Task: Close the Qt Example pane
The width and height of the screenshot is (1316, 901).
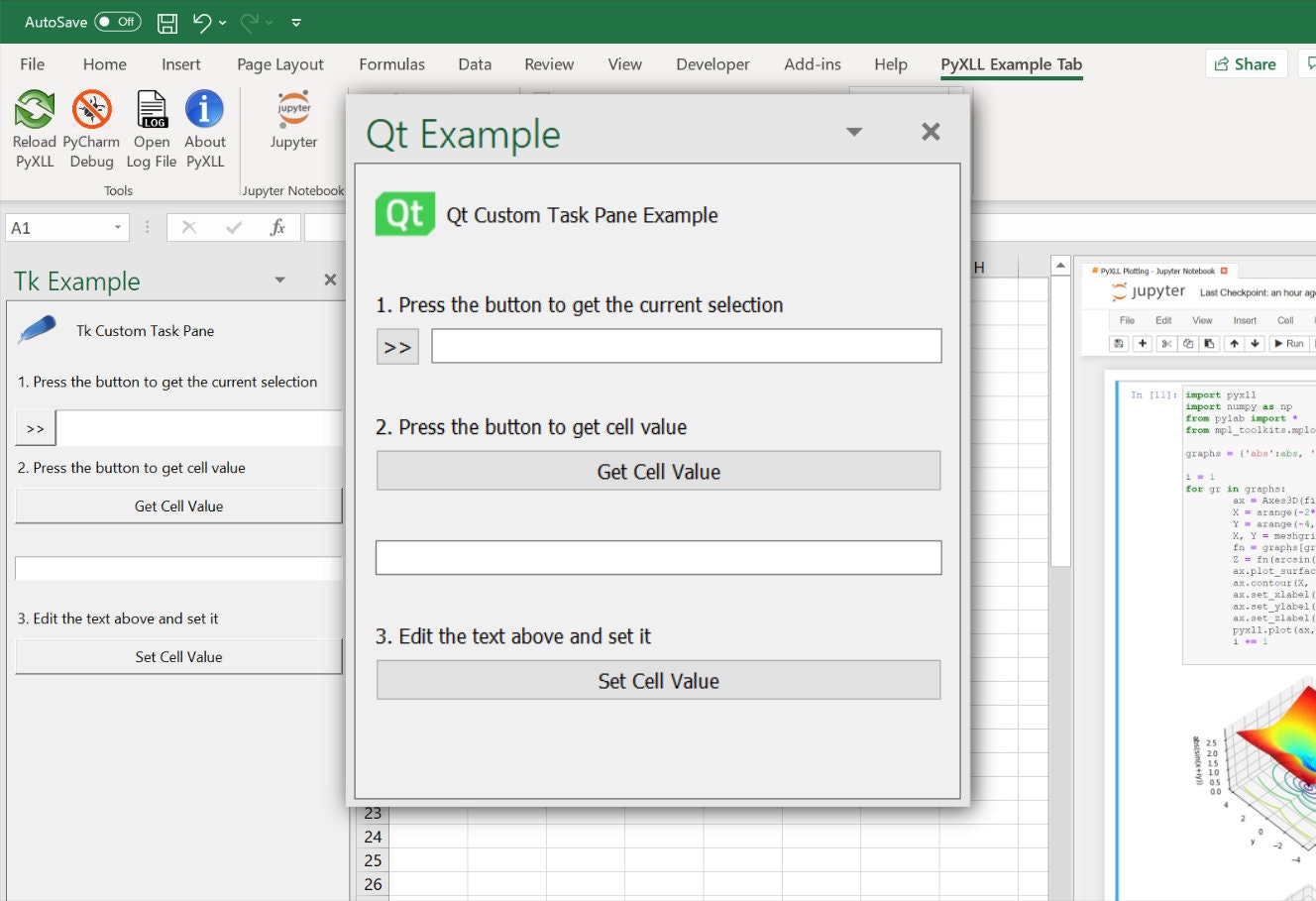Action: click(931, 132)
